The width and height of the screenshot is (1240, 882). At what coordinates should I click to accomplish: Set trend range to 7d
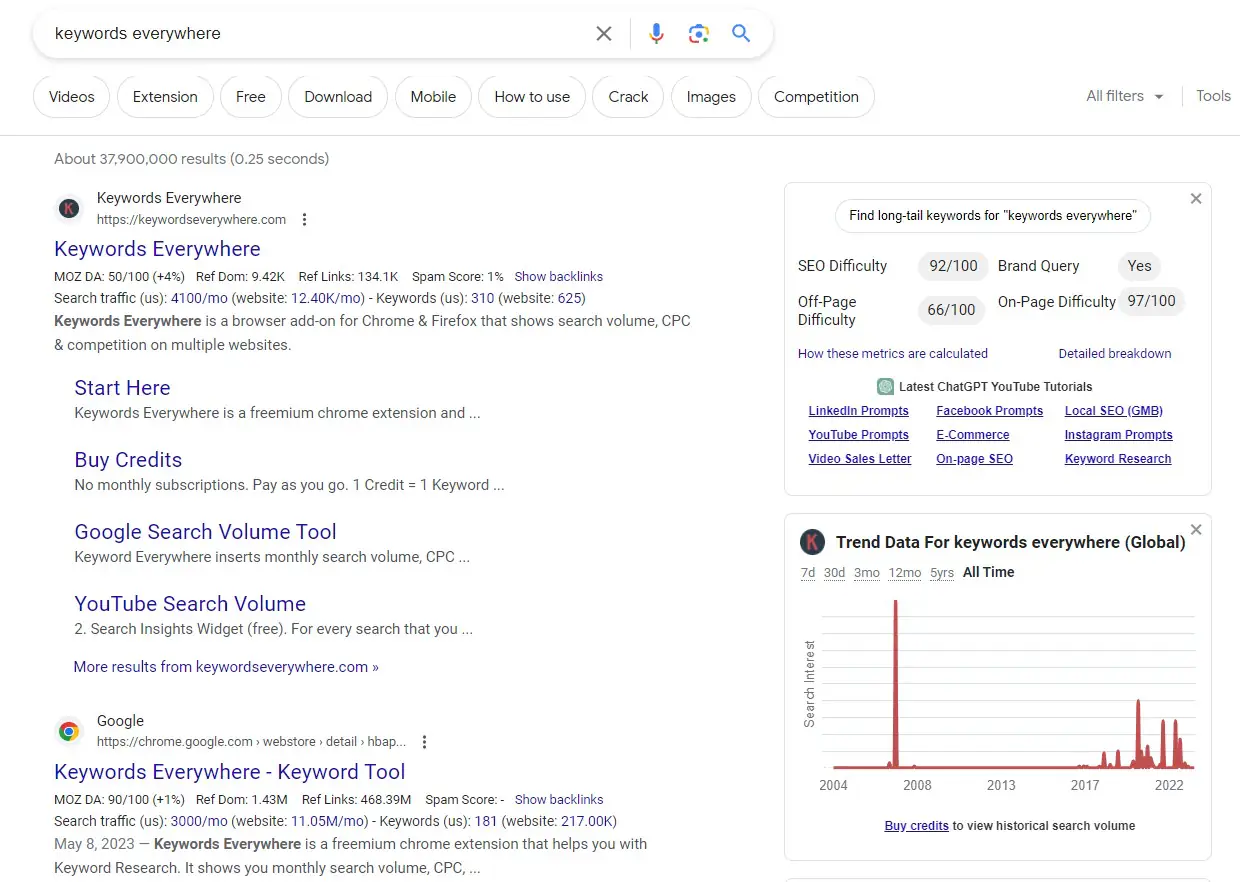coord(808,573)
